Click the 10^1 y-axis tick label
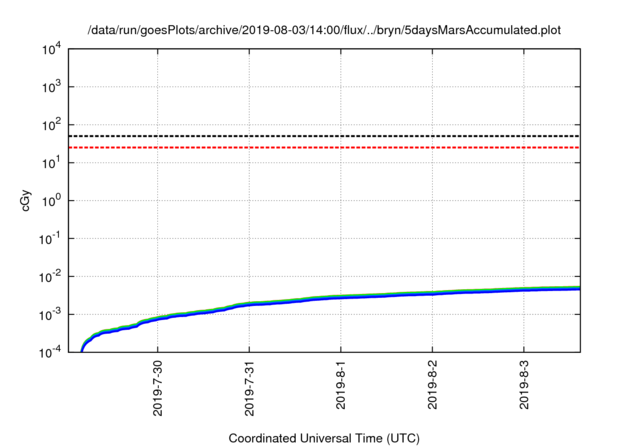The height and width of the screenshot is (448, 640). (x=51, y=163)
